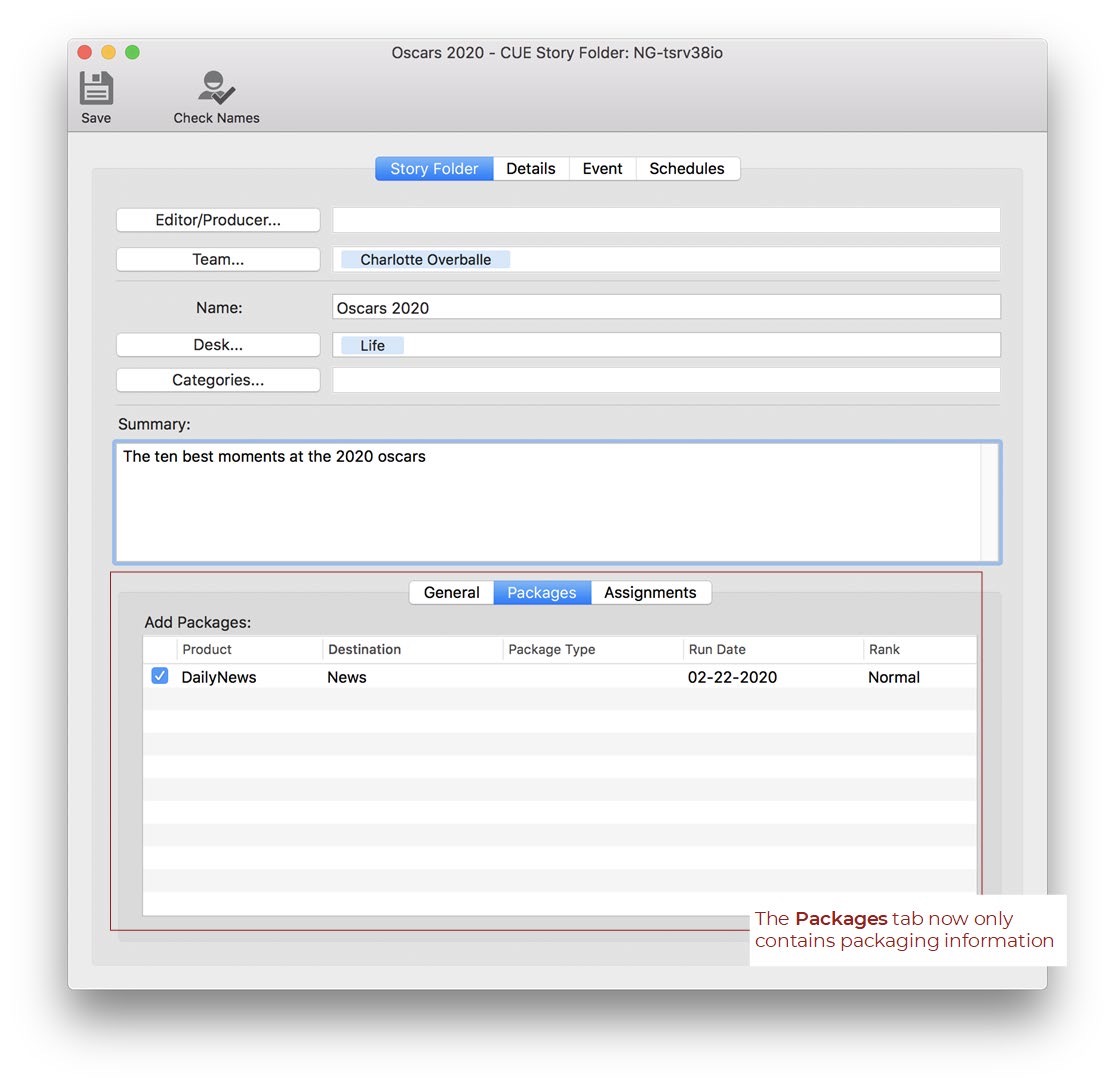Screen dimensions: 1115x1086
Task: Open the Team selection dialog
Action: pos(218,259)
